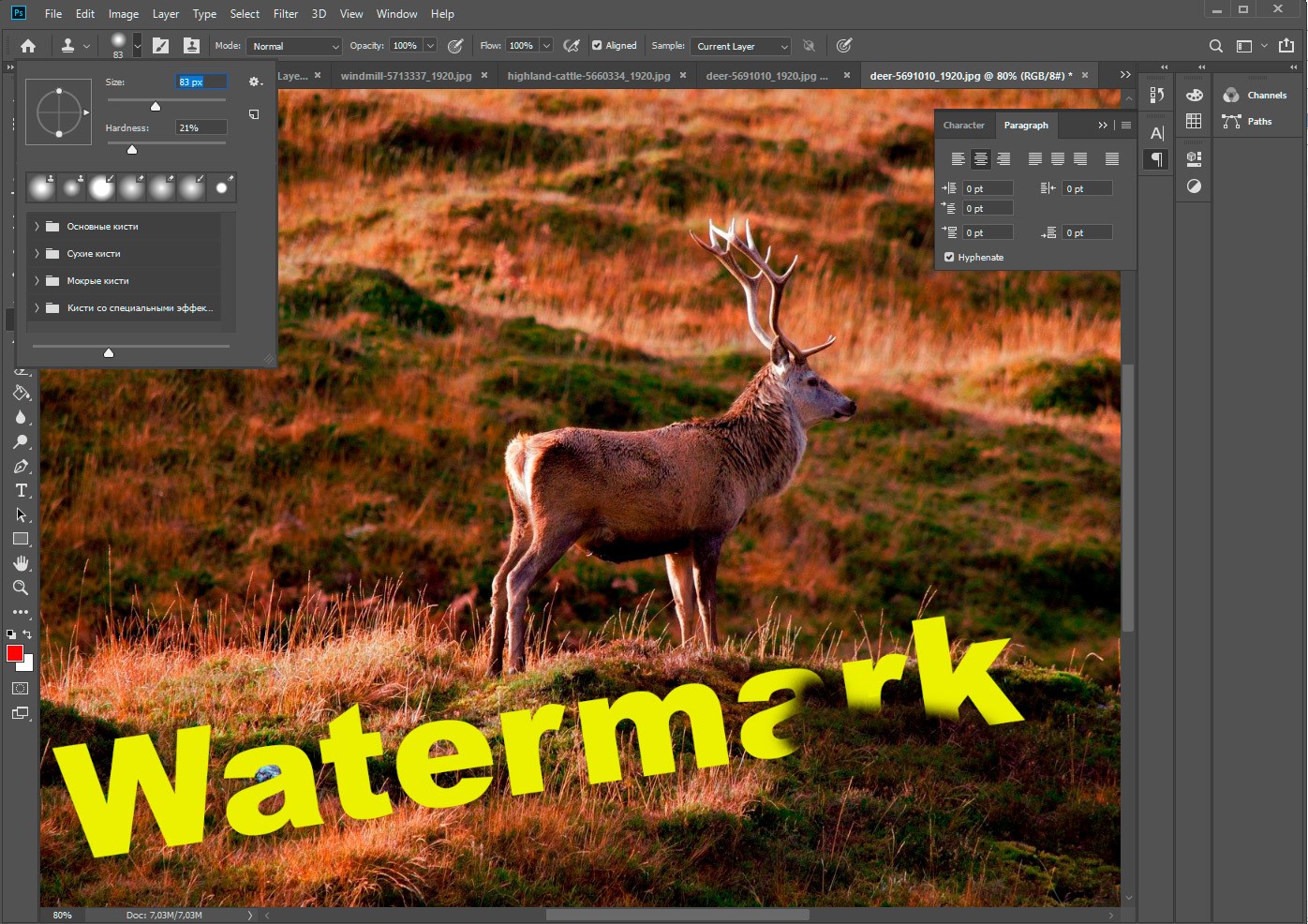The width and height of the screenshot is (1308, 924).
Task: Toggle pressure for opacity icon
Action: pos(455,46)
